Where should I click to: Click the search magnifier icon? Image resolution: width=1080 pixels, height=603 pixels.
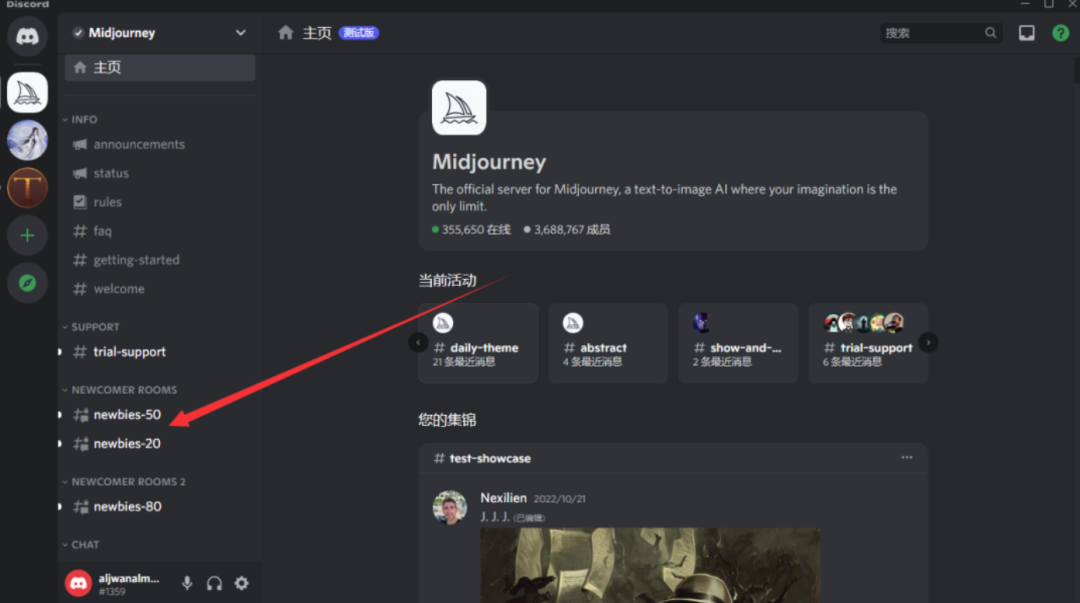(990, 32)
